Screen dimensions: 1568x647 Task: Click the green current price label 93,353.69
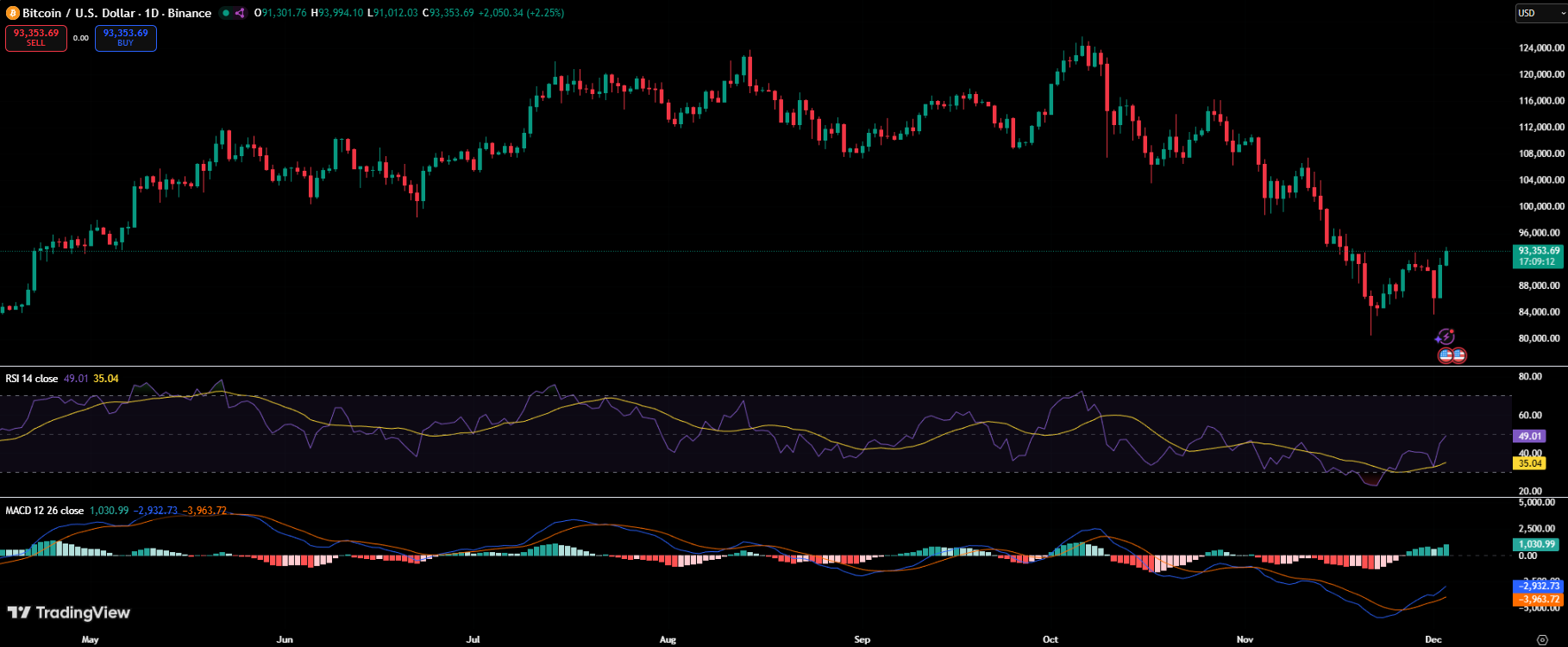[1539, 256]
